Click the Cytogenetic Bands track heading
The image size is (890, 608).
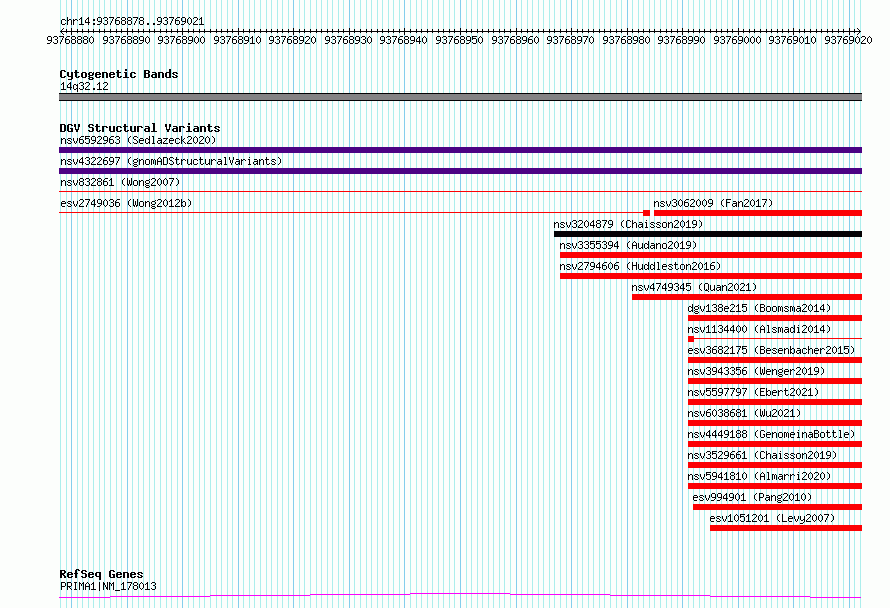coord(119,74)
